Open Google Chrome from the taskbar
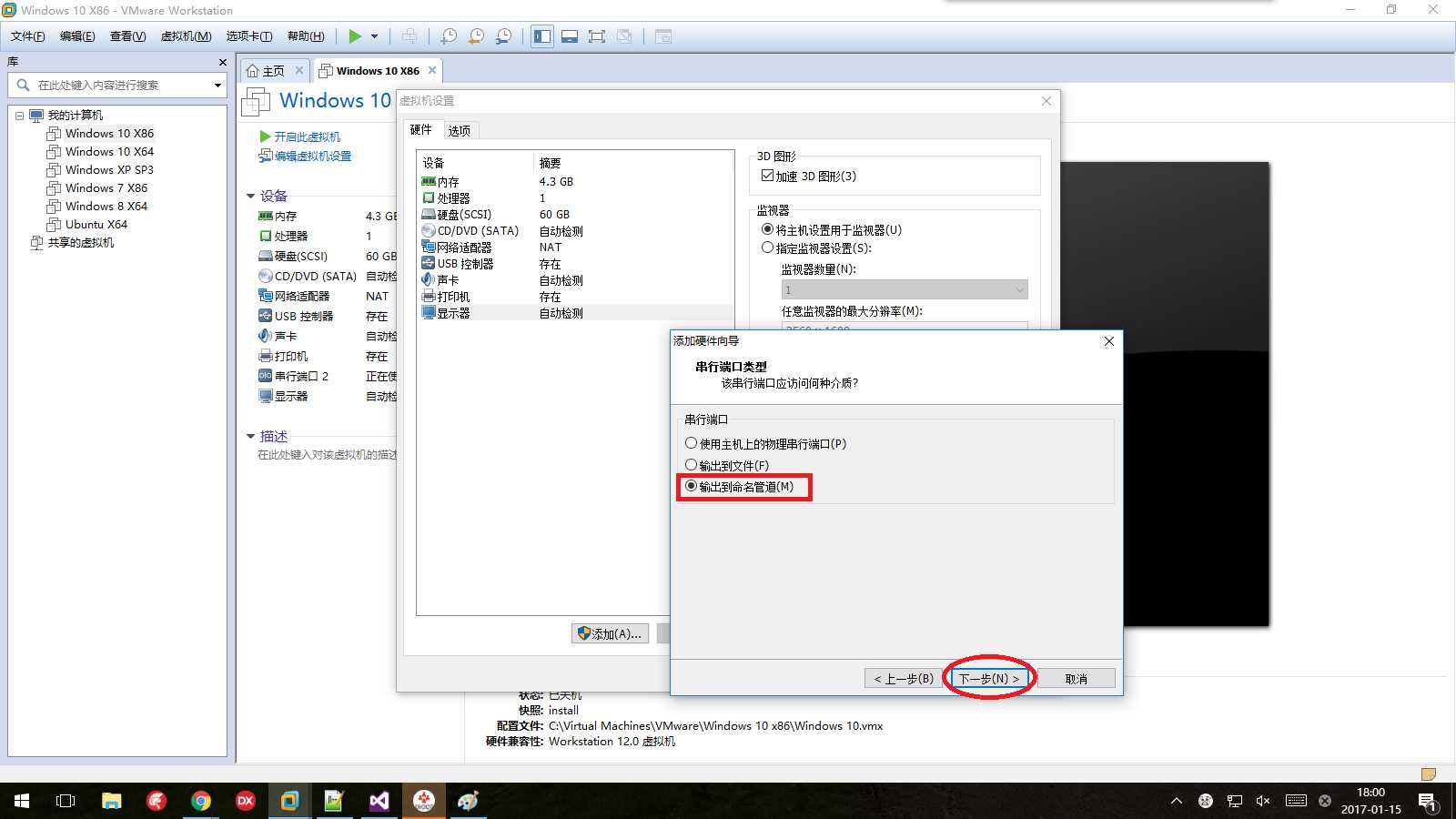The width and height of the screenshot is (1456, 819). [201, 801]
